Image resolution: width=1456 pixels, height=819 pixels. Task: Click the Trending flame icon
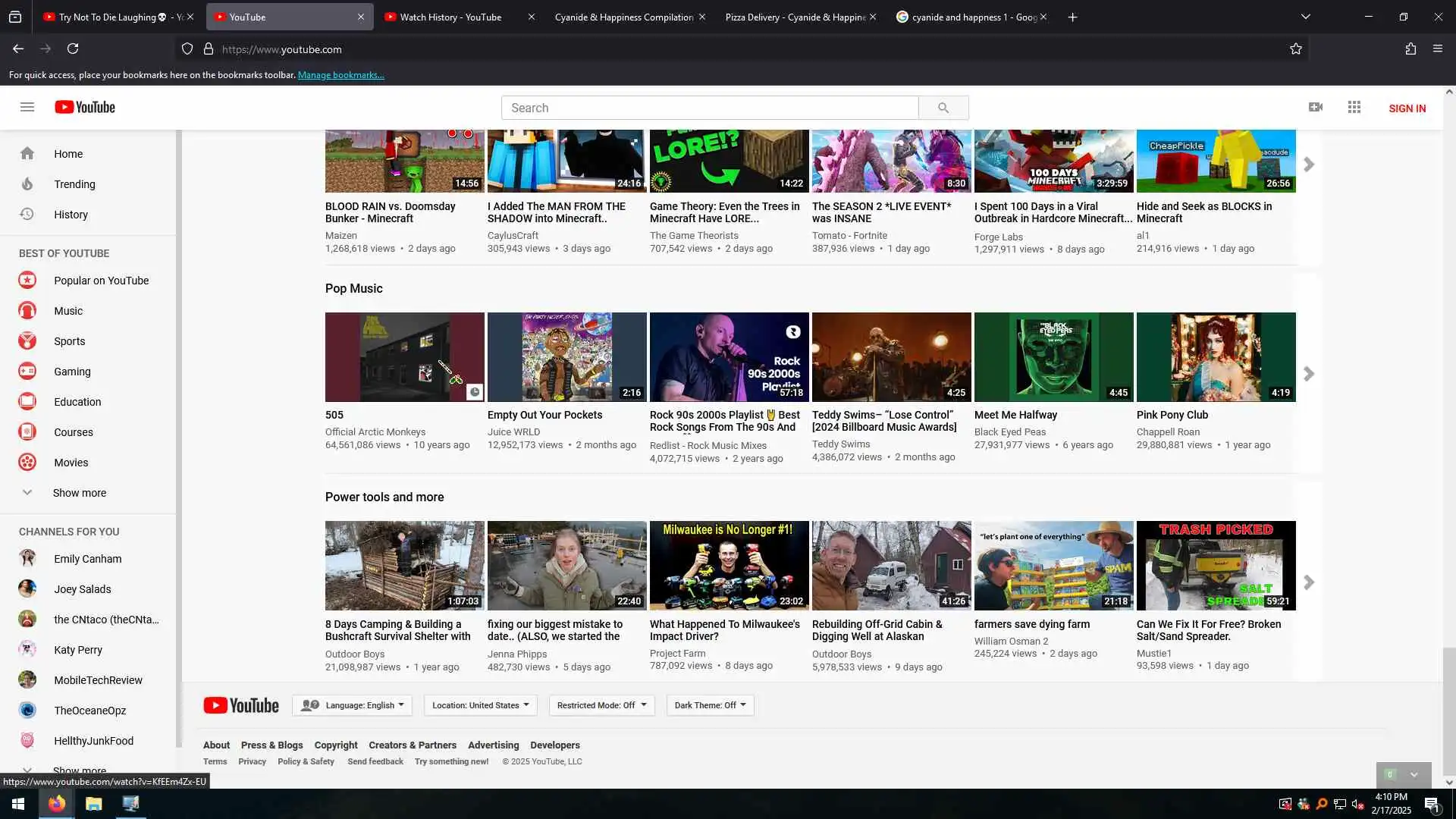[27, 184]
